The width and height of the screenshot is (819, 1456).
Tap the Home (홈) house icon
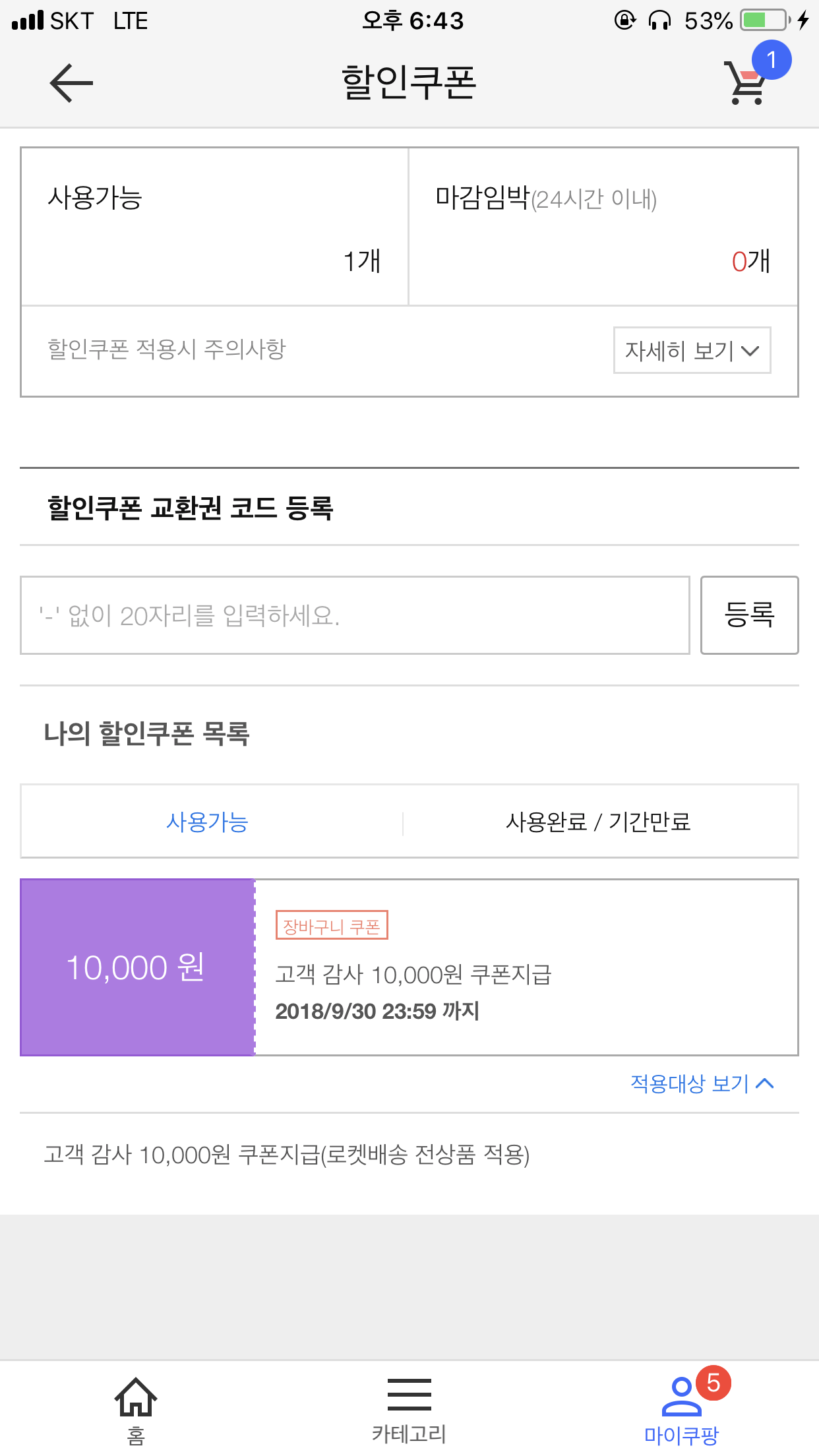tap(136, 1397)
